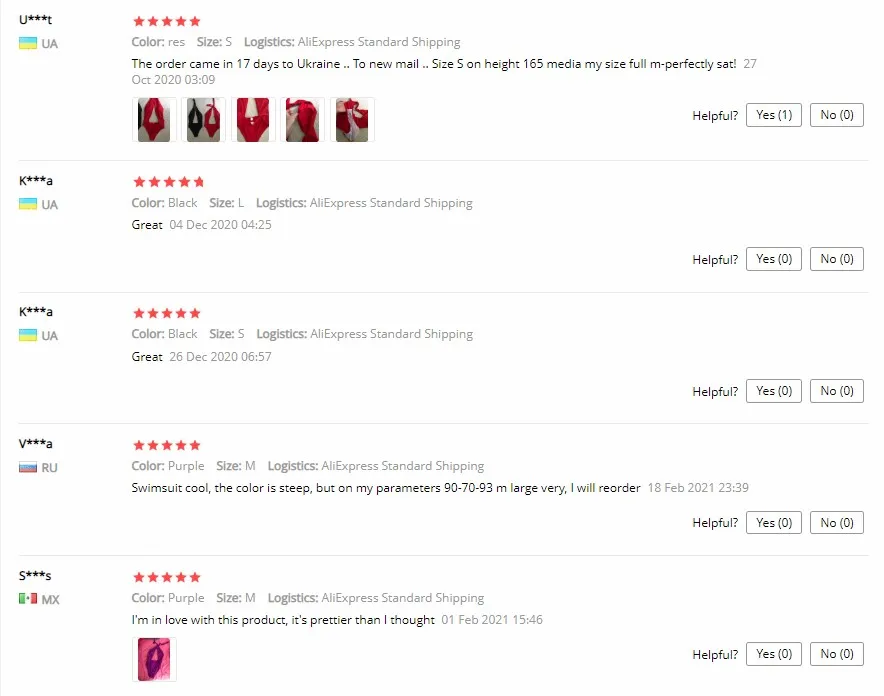Open purple swimsuit photo in S***s review

pyautogui.click(x=154, y=659)
